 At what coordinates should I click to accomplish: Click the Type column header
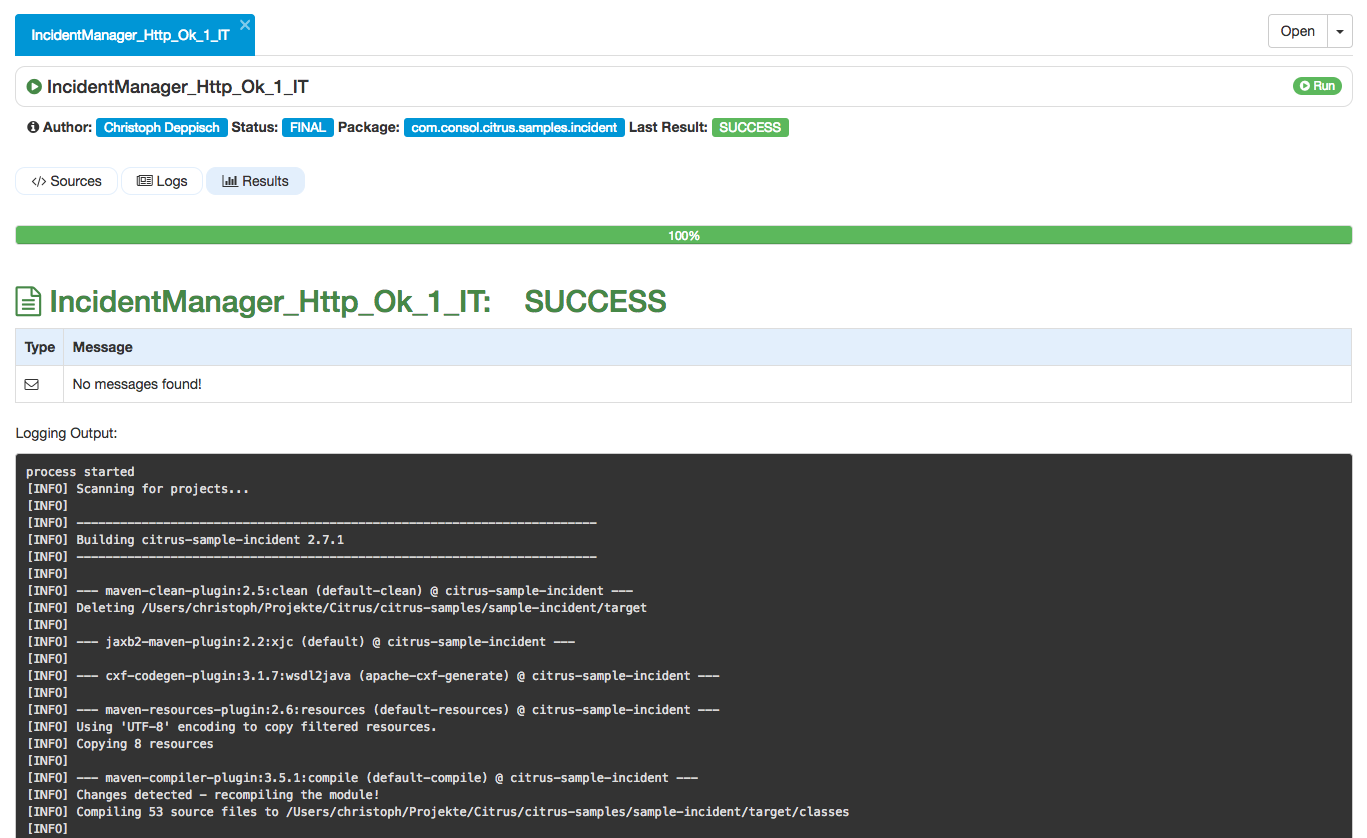coord(40,347)
